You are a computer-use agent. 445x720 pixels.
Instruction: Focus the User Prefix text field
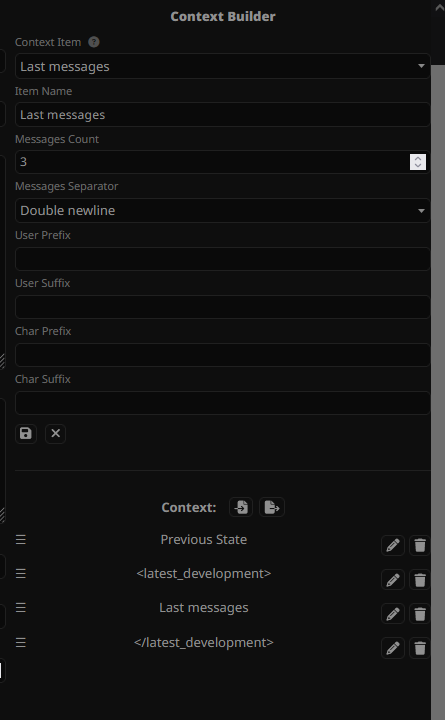point(223,259)
